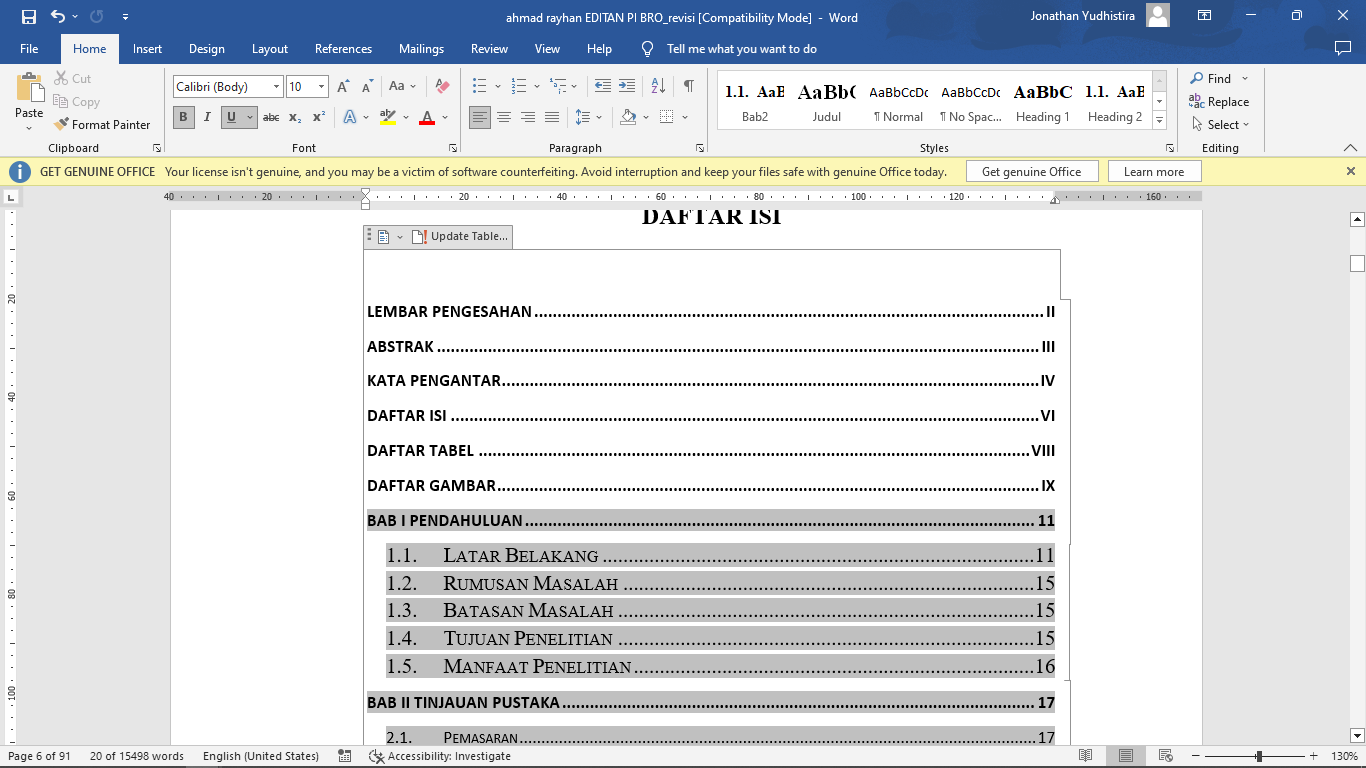Apply subscript formatting

pos(295,117)
